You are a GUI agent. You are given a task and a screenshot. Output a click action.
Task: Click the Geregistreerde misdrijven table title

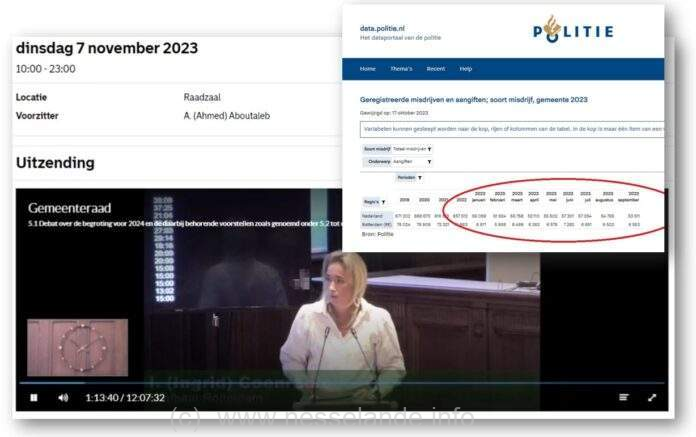474,100
